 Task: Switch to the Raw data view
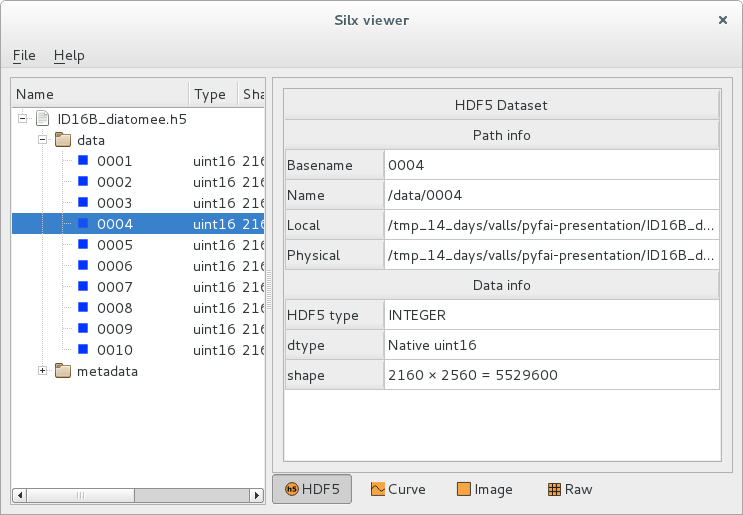pyautogui.click(x=569, y=489)
